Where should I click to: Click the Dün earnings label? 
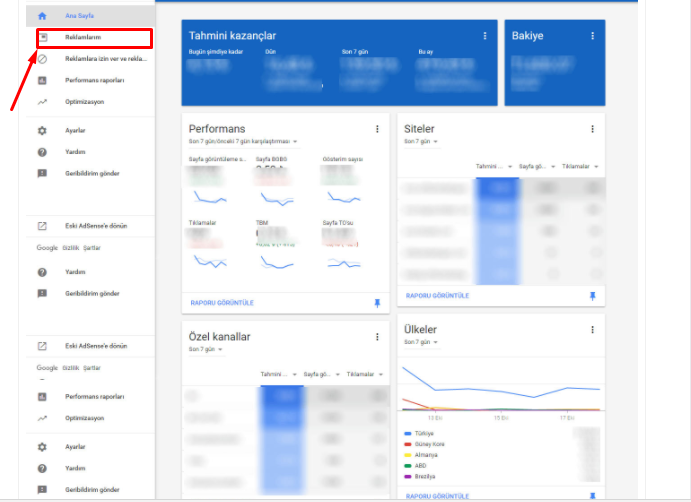[x=271, y=52]
